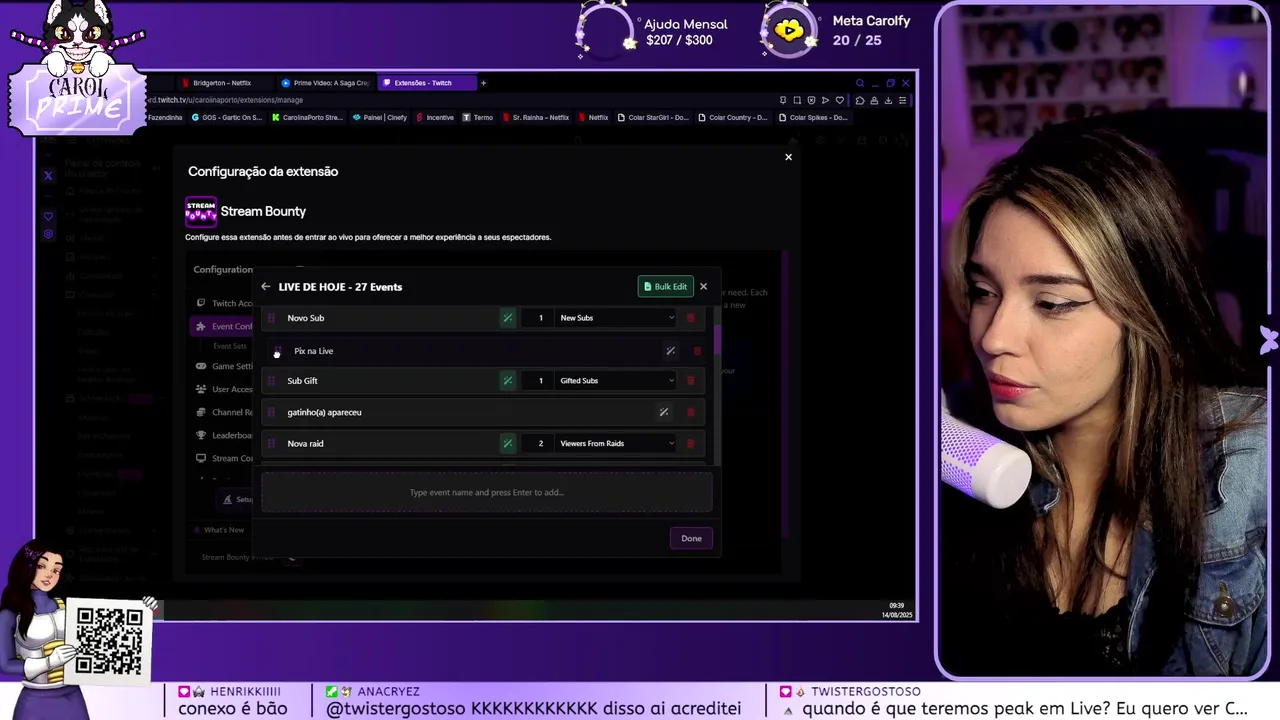The height and width of the screenshot is (720, 1280).
Task: Click the Stream Bounty extension logo
Action: [x=201, y=212]
